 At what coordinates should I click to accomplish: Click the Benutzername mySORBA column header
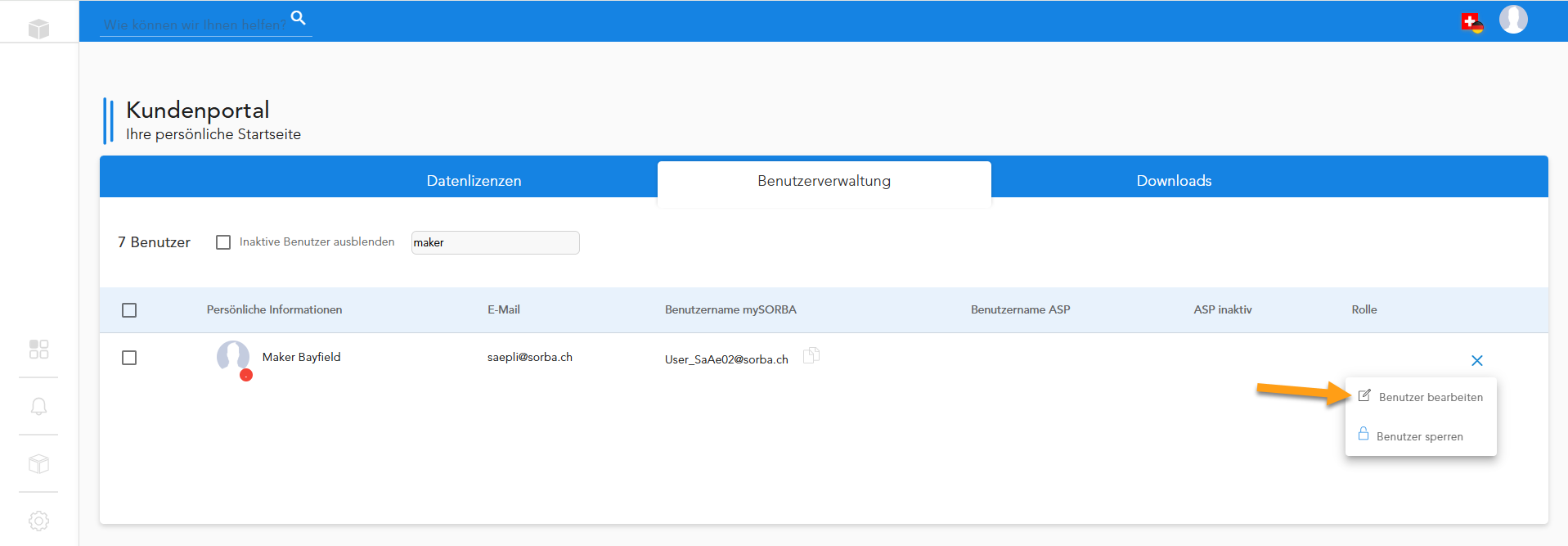click(x=730, y=309)
